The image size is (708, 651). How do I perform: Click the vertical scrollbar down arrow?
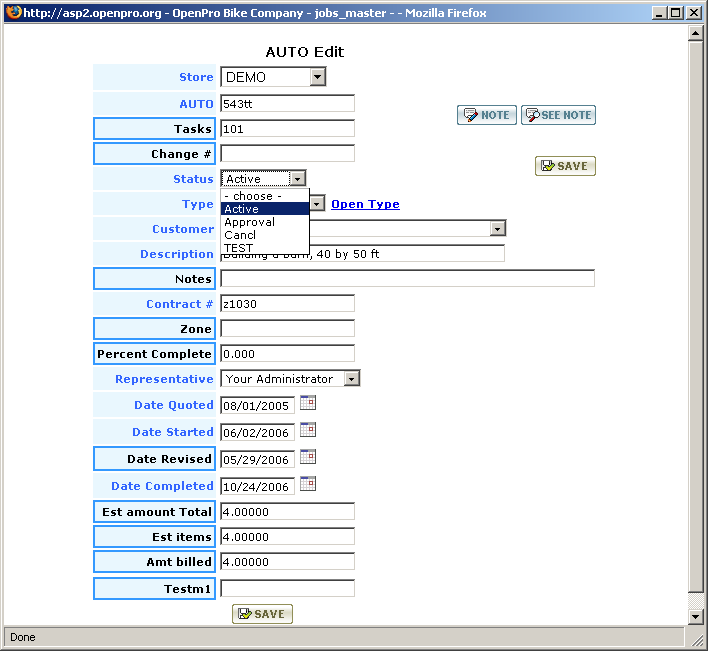coord(696,617)
